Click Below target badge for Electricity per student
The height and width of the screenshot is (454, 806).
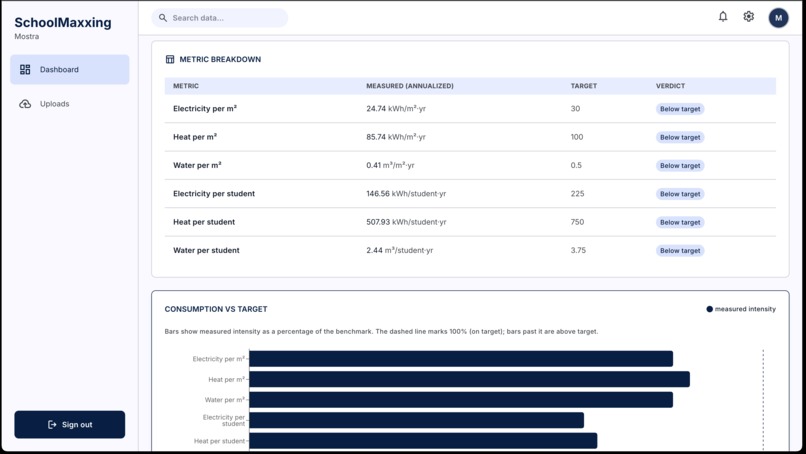(x=680, y=194)
